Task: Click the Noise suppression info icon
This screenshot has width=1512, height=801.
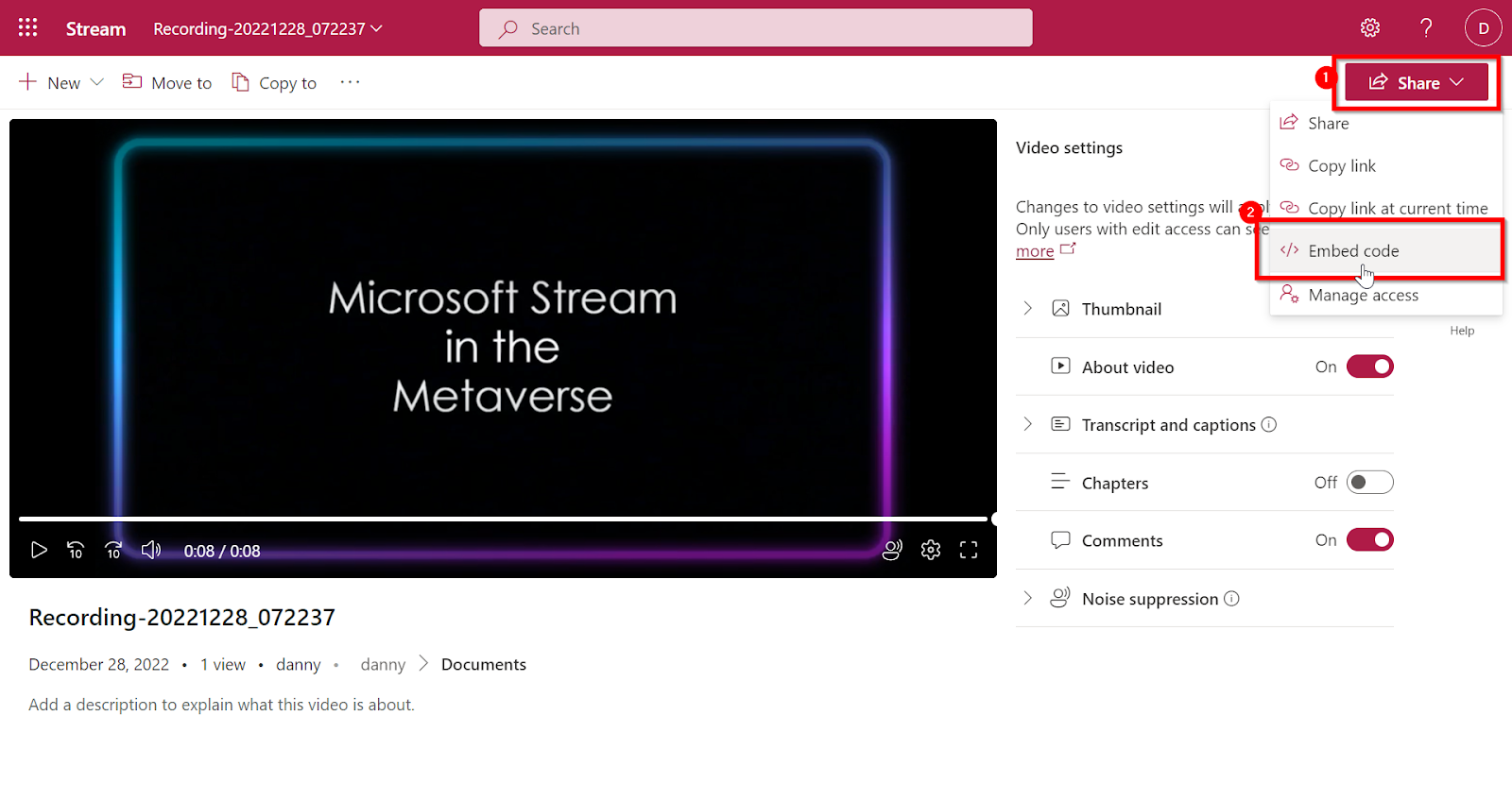Action: pos(1231,598)
